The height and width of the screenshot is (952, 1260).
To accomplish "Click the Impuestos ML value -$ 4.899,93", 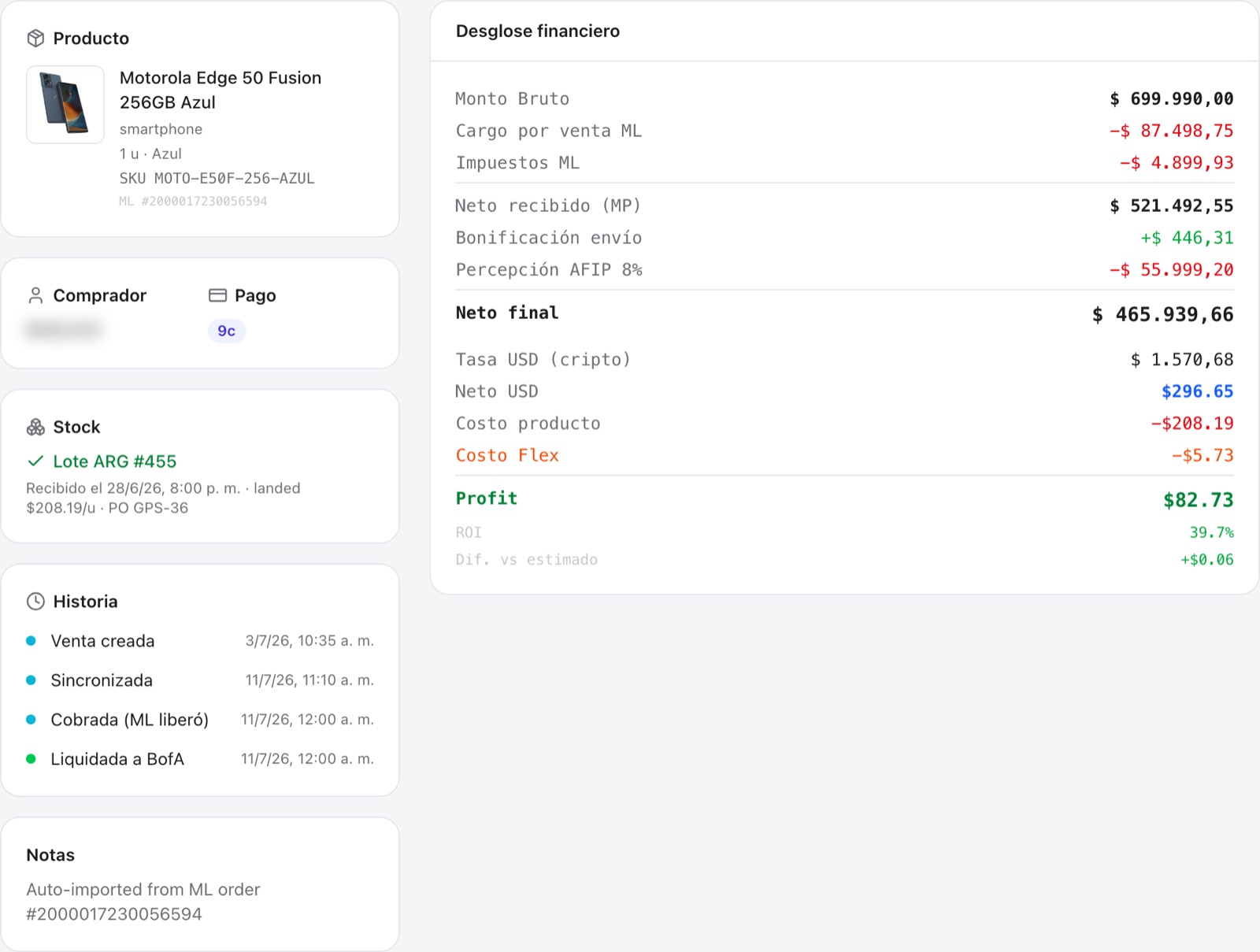I will (x=1177, y=163).
